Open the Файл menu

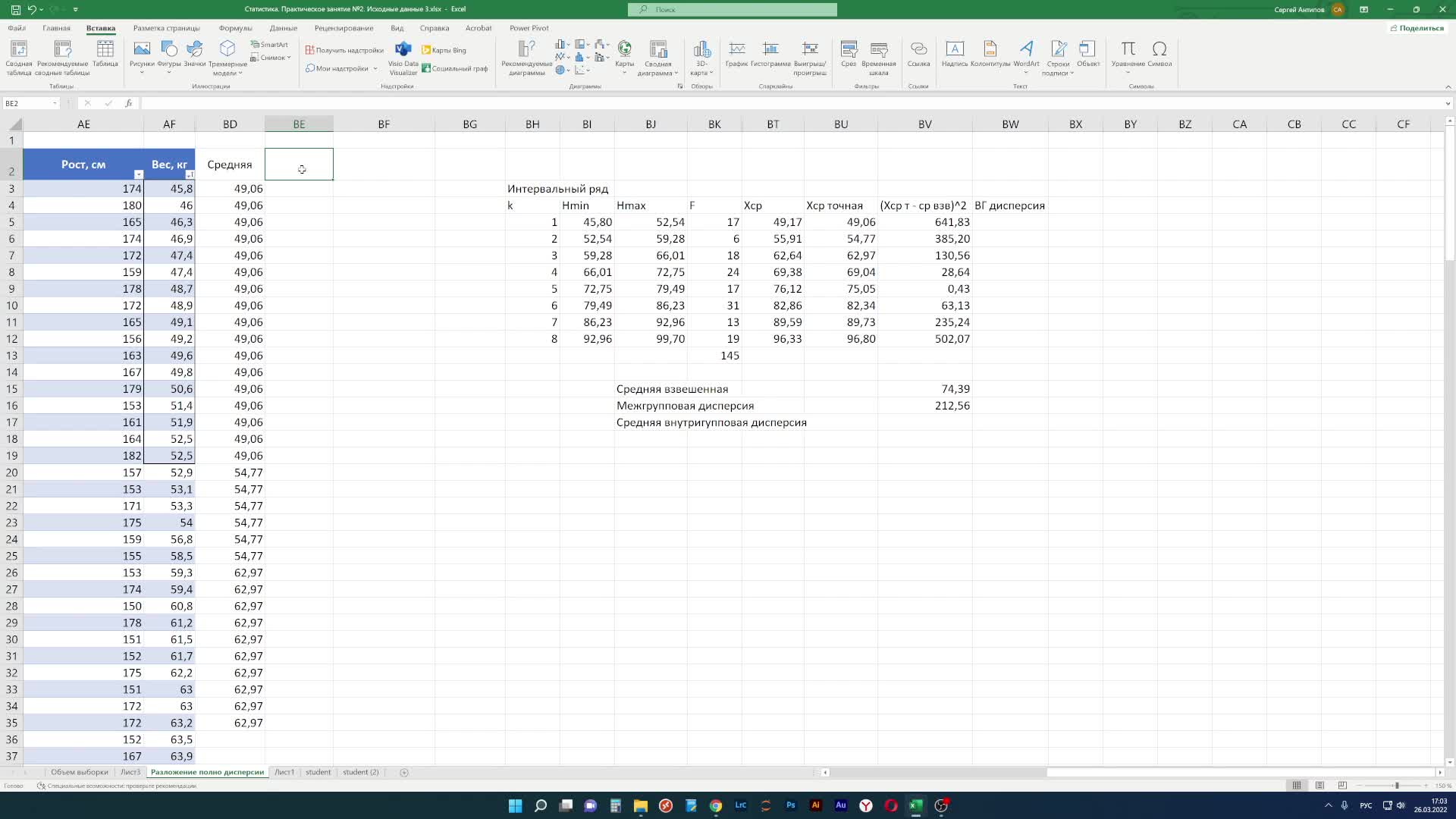pos(17,28)
